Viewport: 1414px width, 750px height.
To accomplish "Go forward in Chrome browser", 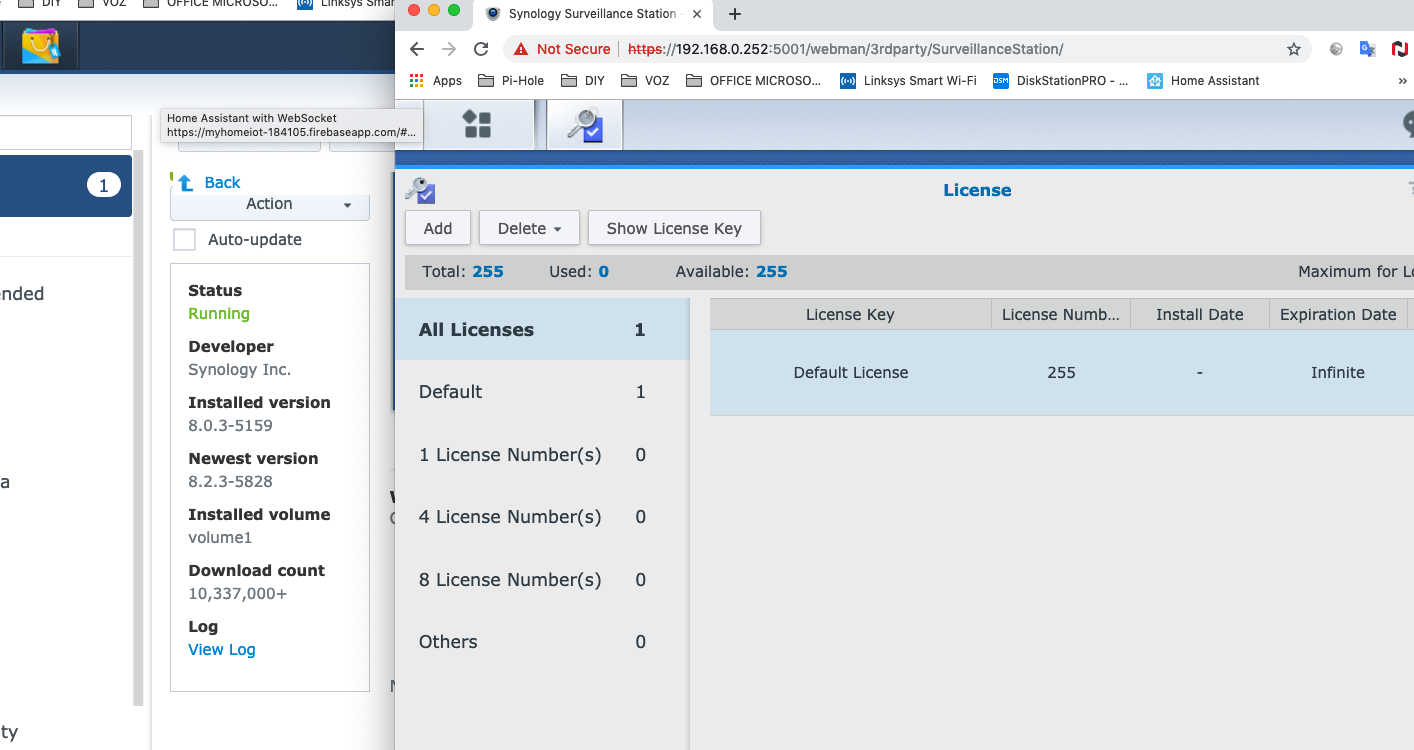I will tap(449, 49).
